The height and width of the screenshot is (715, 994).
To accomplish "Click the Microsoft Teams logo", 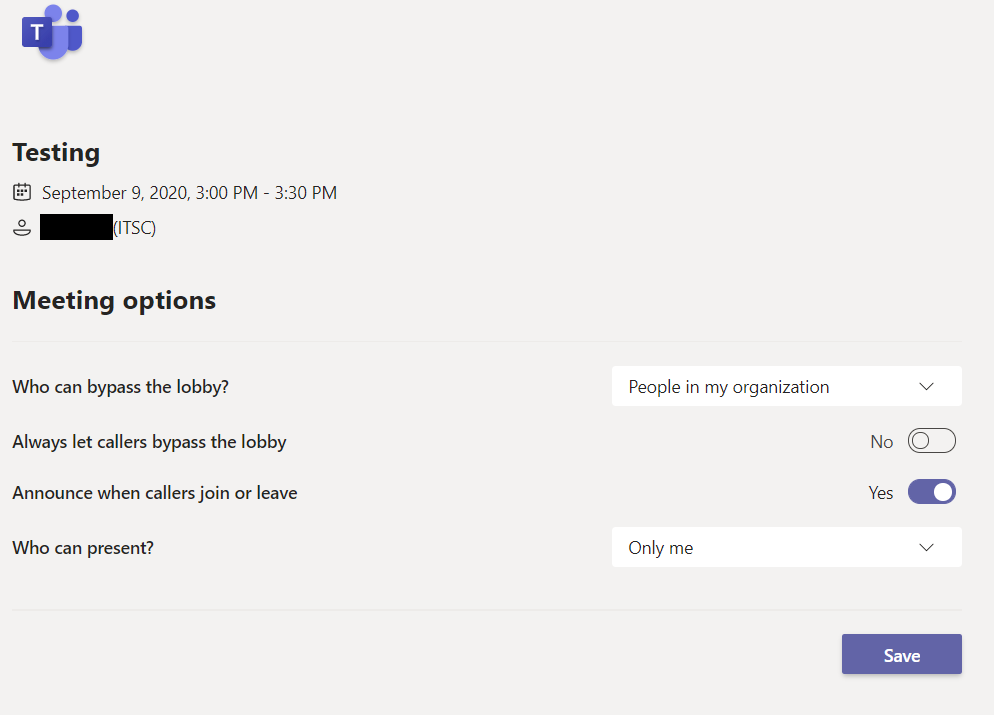I will coord(52,32).
